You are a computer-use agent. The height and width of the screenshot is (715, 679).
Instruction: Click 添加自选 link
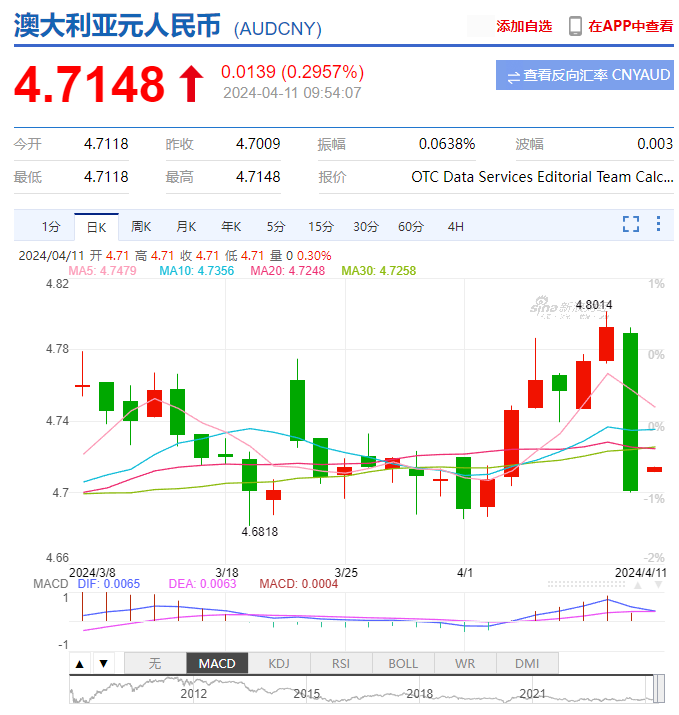pos(524,26)
